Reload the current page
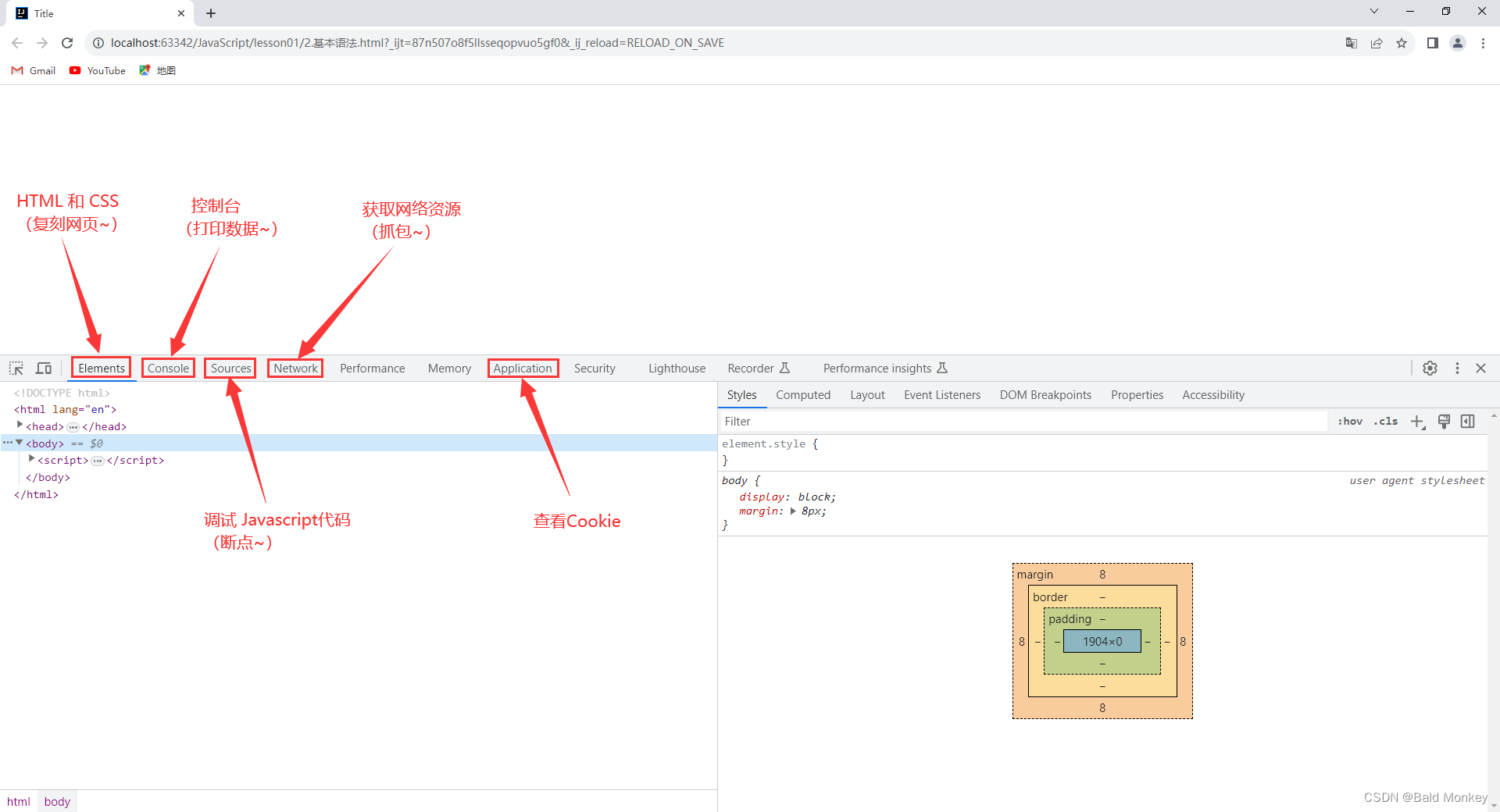This screenshot has width=1500, height=812. pyautogui.click(x=67, y=43)
